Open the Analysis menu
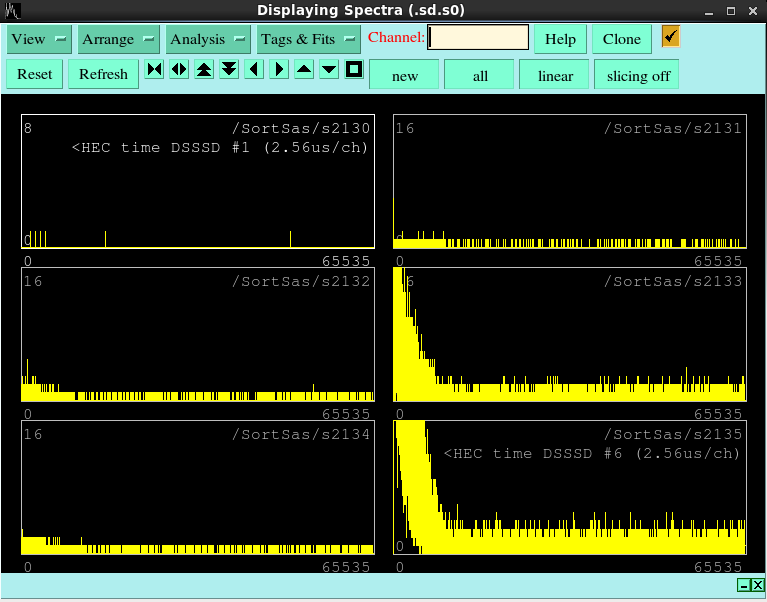 pos(208,40)
